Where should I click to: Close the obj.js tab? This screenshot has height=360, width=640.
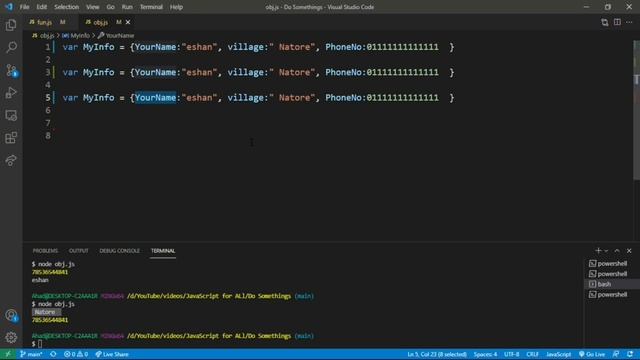(x=128, y=22)
